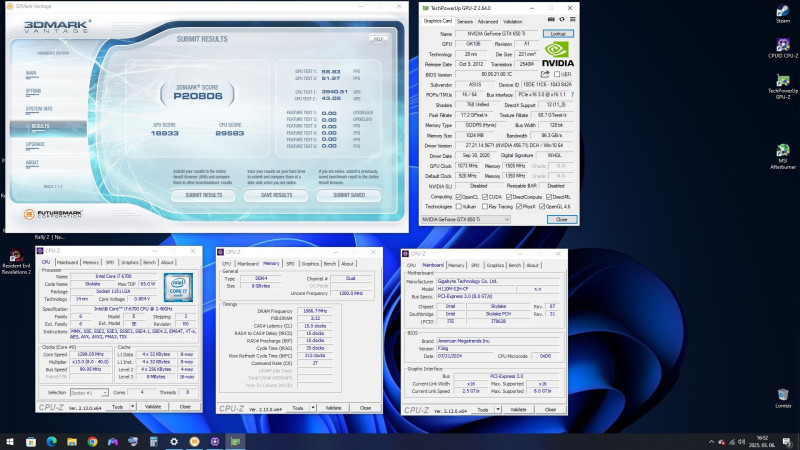Open GPU-Z hamburger menu icon

[x=572, y=19]
